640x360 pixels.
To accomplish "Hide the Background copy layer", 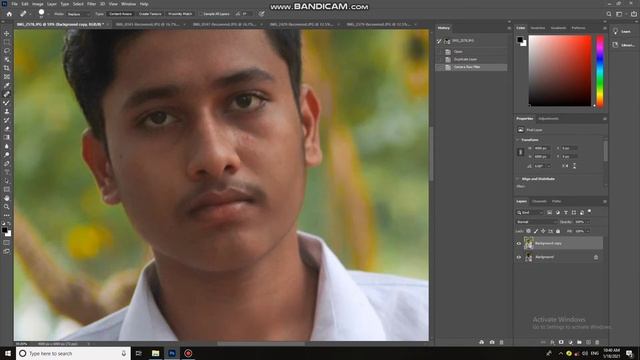I will 519,243.
